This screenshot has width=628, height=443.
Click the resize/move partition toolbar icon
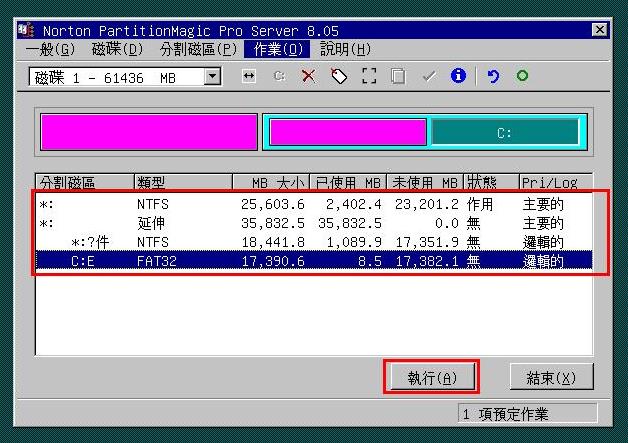click(249, 76)
